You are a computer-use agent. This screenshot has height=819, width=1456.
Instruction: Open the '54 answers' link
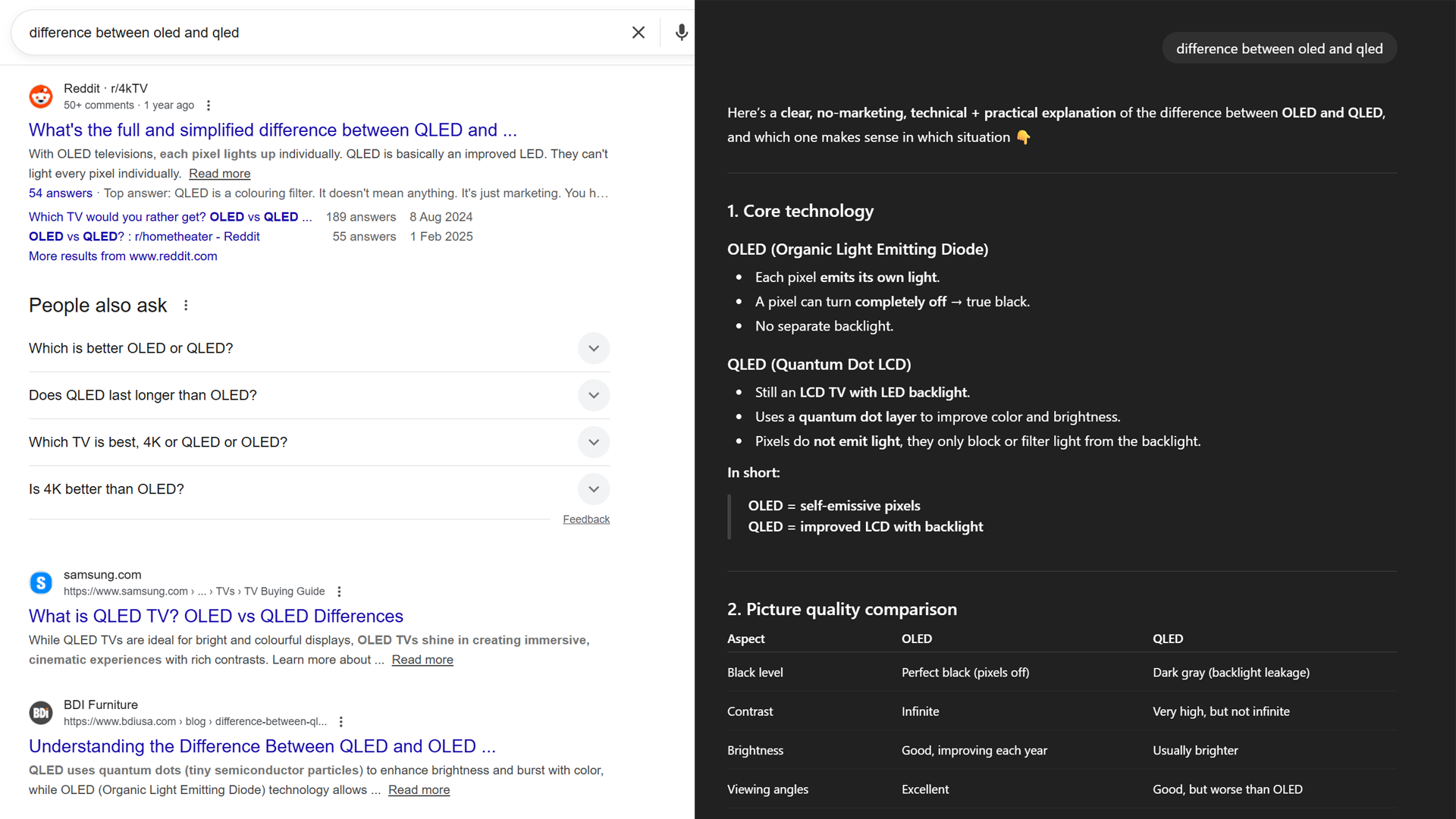(x=61, y=193)
